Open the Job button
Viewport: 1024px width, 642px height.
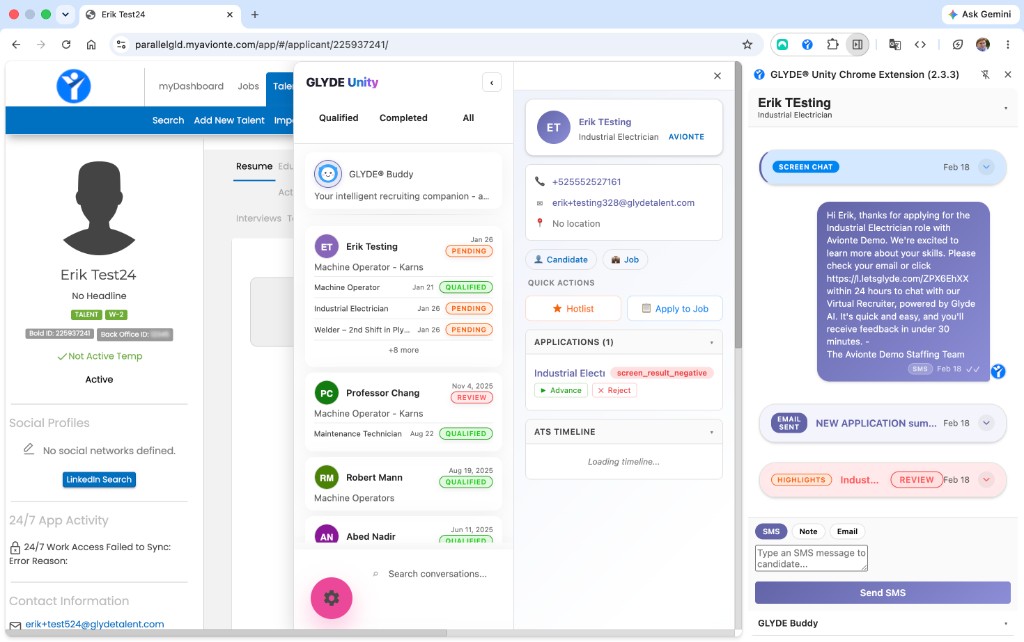[625, 259]
